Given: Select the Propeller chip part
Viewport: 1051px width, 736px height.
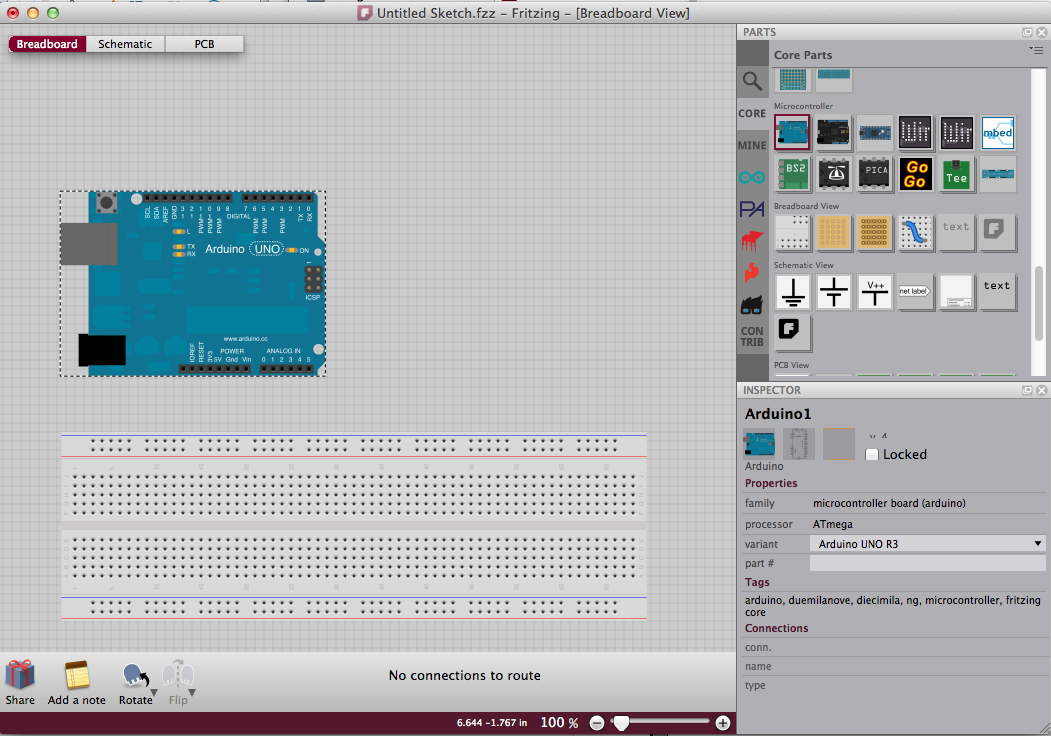Looking at the screenshot, I should coord(833,174).
